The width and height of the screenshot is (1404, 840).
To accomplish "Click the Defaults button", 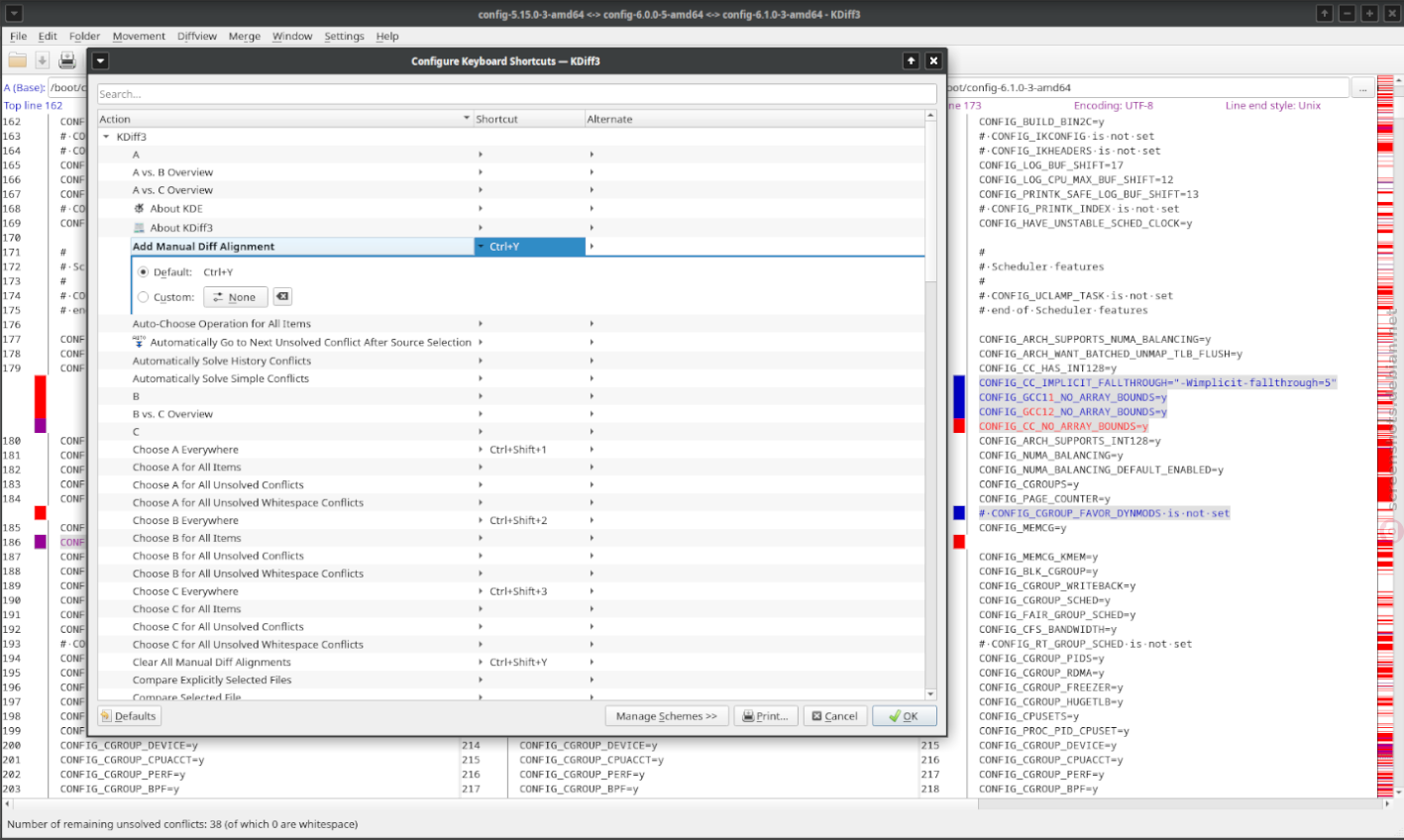I will tap(129, 716).
